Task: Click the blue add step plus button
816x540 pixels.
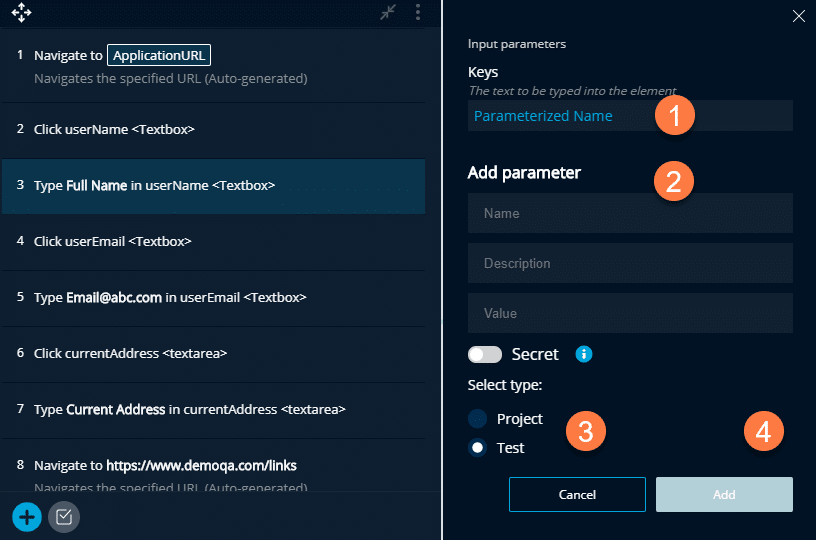Action: (27, 516)
